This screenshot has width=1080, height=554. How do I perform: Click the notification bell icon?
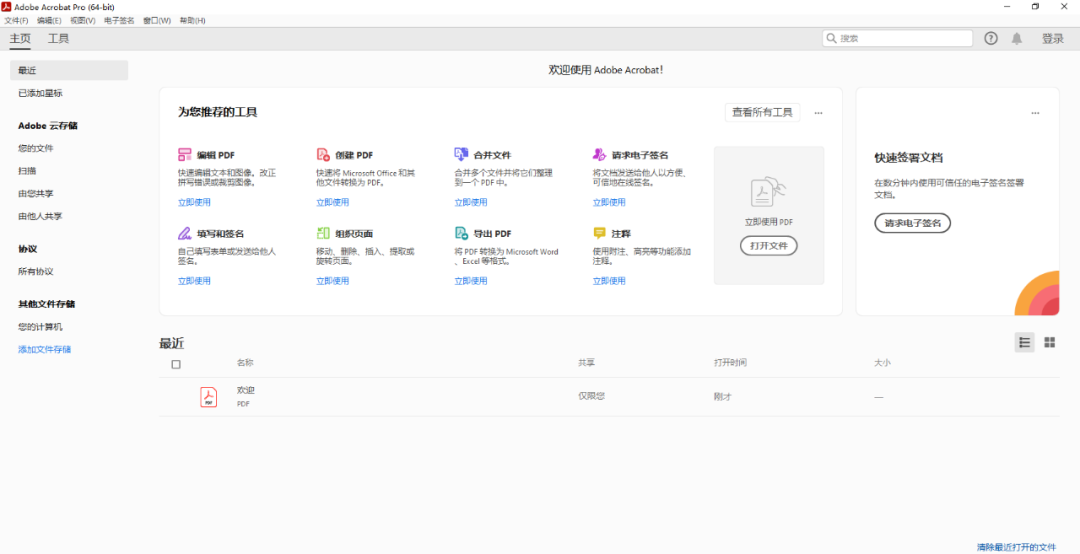[1017, 38]
